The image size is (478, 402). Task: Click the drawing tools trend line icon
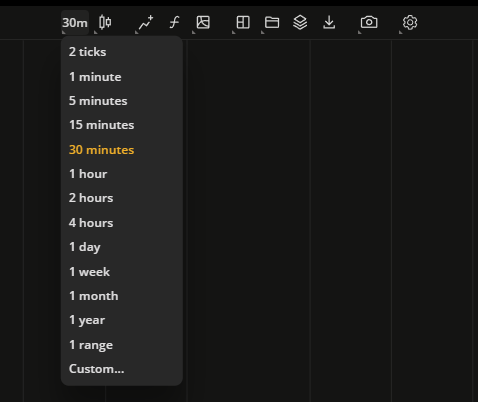146,23
